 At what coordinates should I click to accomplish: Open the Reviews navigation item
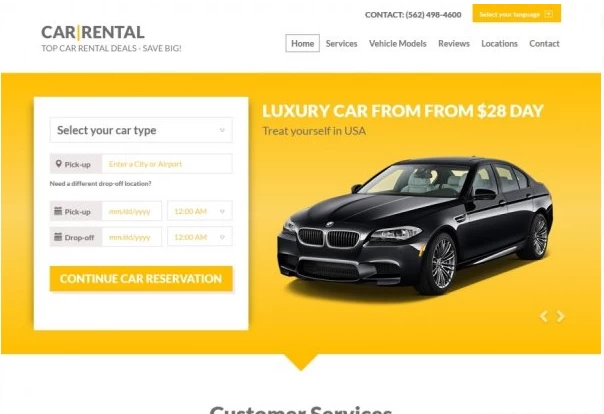tap(454, 44)
